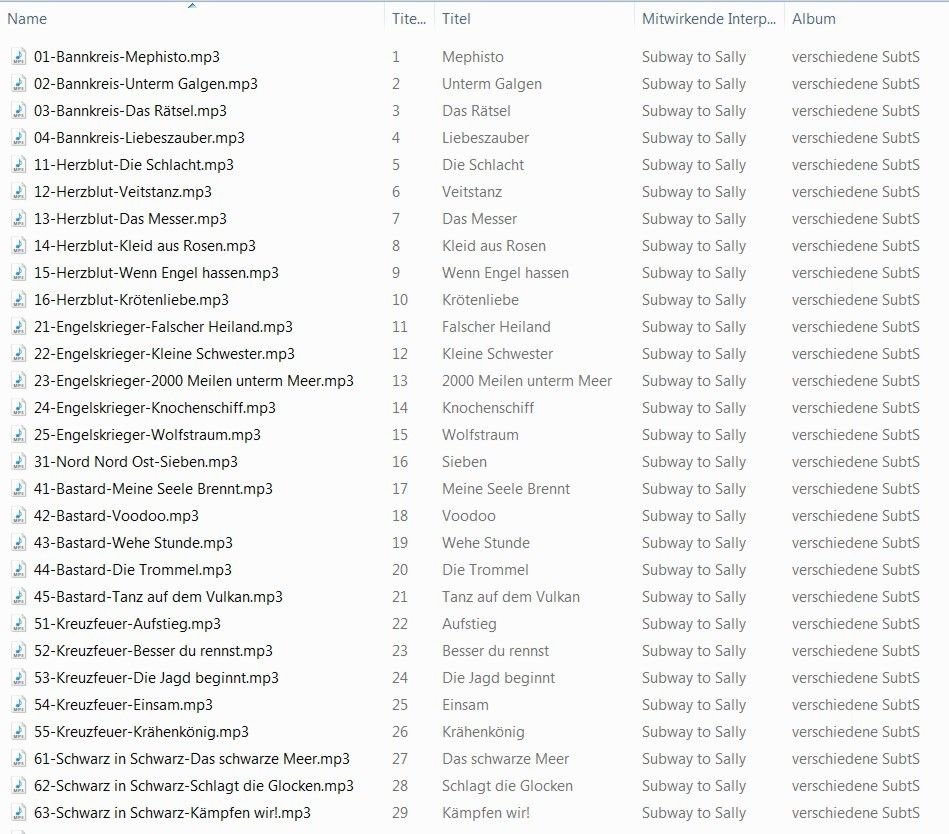Click the file icon of 12-Herzblut-Veitstanz.mp3
949x834 pixels.
pyautogui.click(x=19, y=192)
